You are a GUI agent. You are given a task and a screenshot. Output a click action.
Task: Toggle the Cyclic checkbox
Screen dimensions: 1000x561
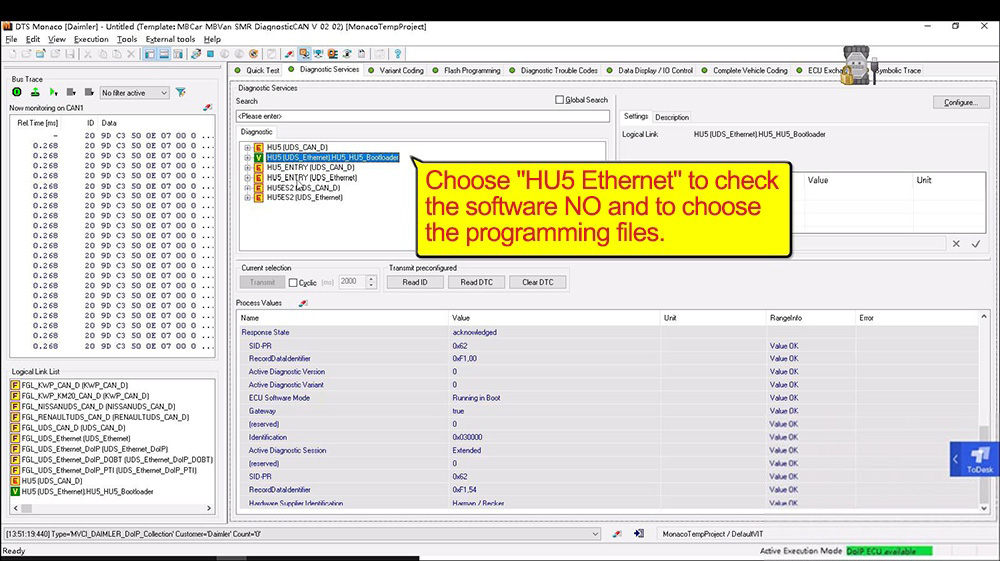pos(293,282)
